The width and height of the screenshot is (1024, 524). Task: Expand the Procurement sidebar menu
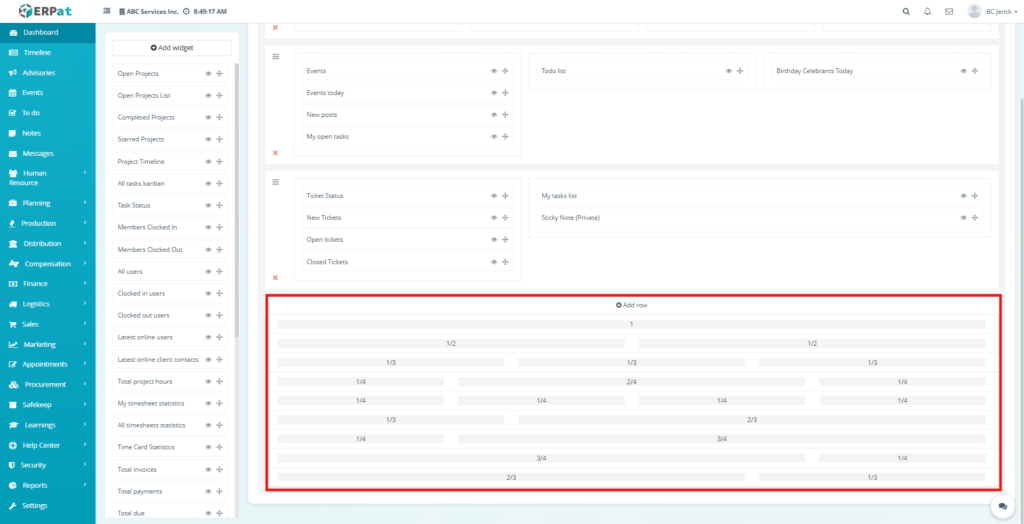(48, 384)
